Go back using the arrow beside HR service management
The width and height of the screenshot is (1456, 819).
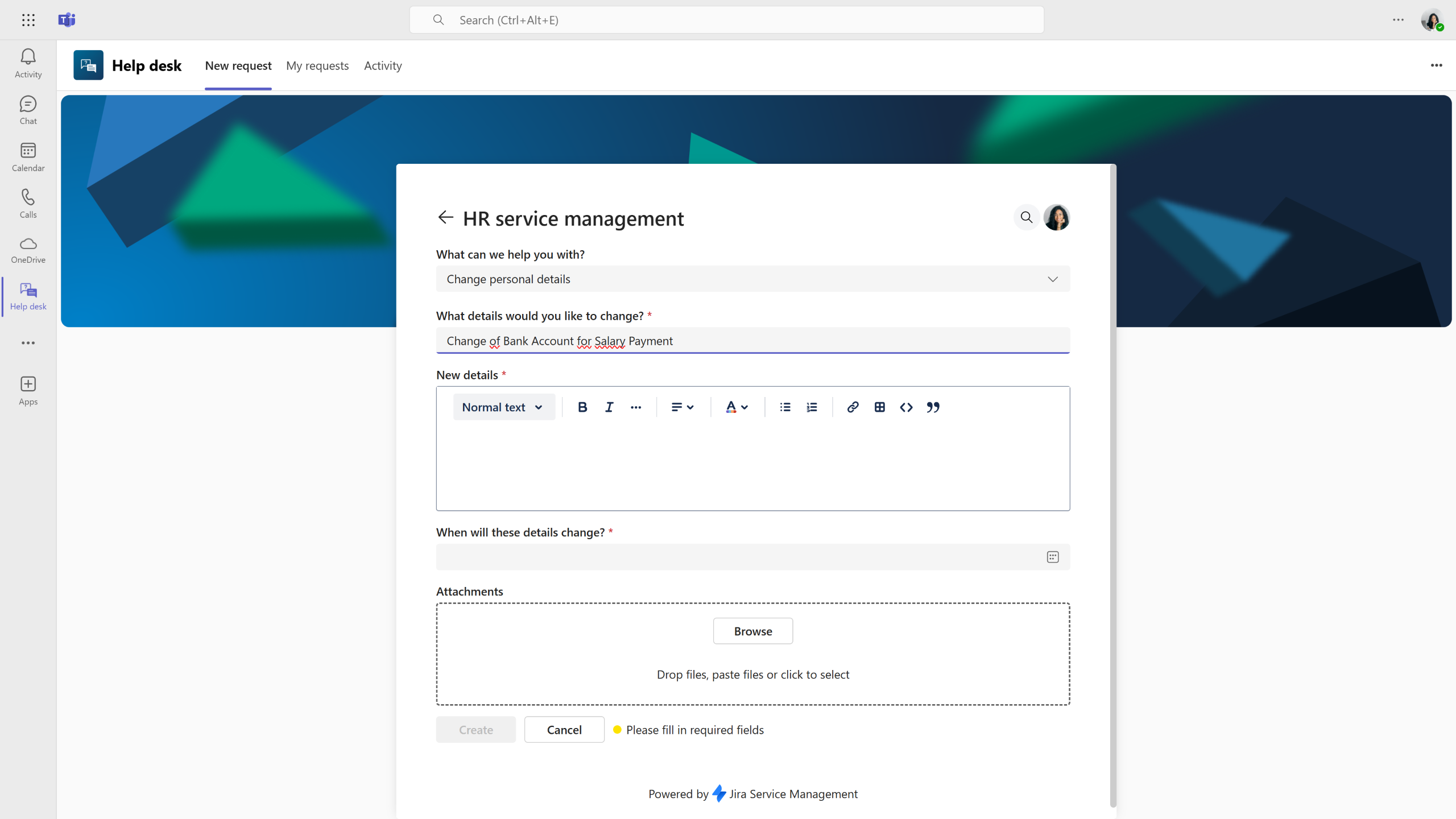tap(445, 217)
